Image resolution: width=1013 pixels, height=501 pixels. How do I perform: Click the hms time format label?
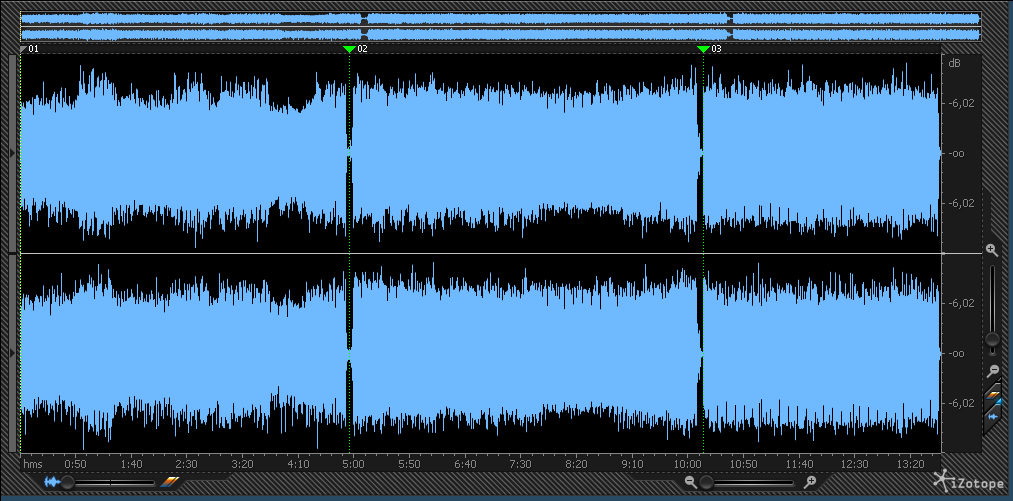[33, 464]
